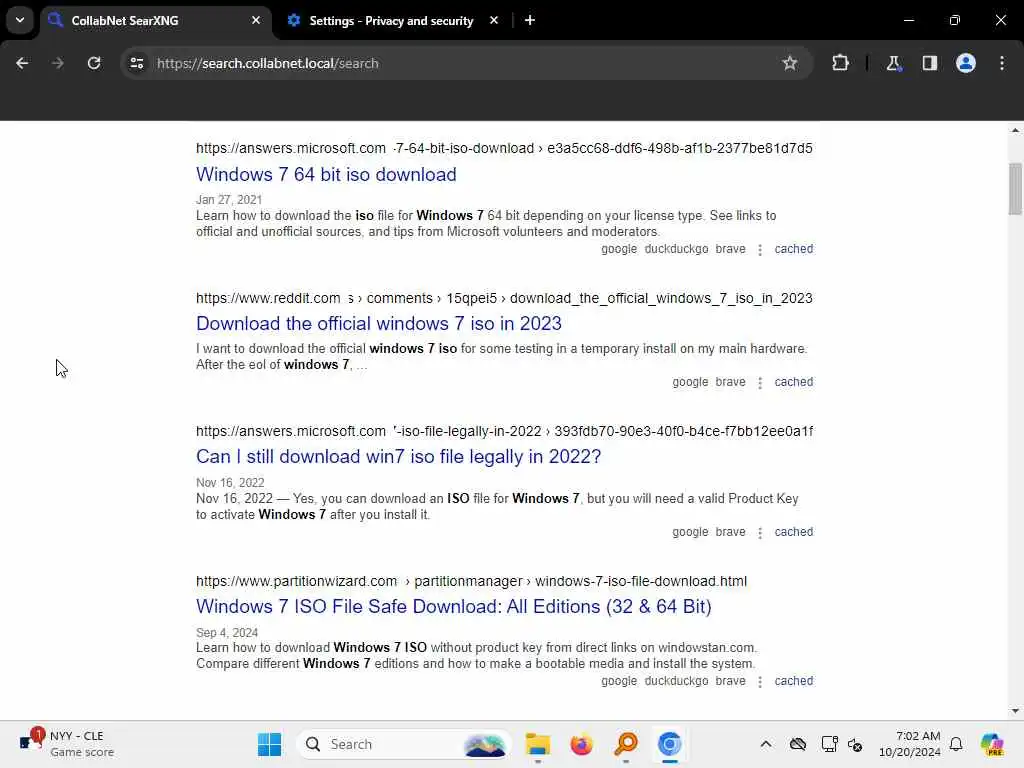
Task: Open Chrome three-dot menu
Action: tap(1002, 63)
